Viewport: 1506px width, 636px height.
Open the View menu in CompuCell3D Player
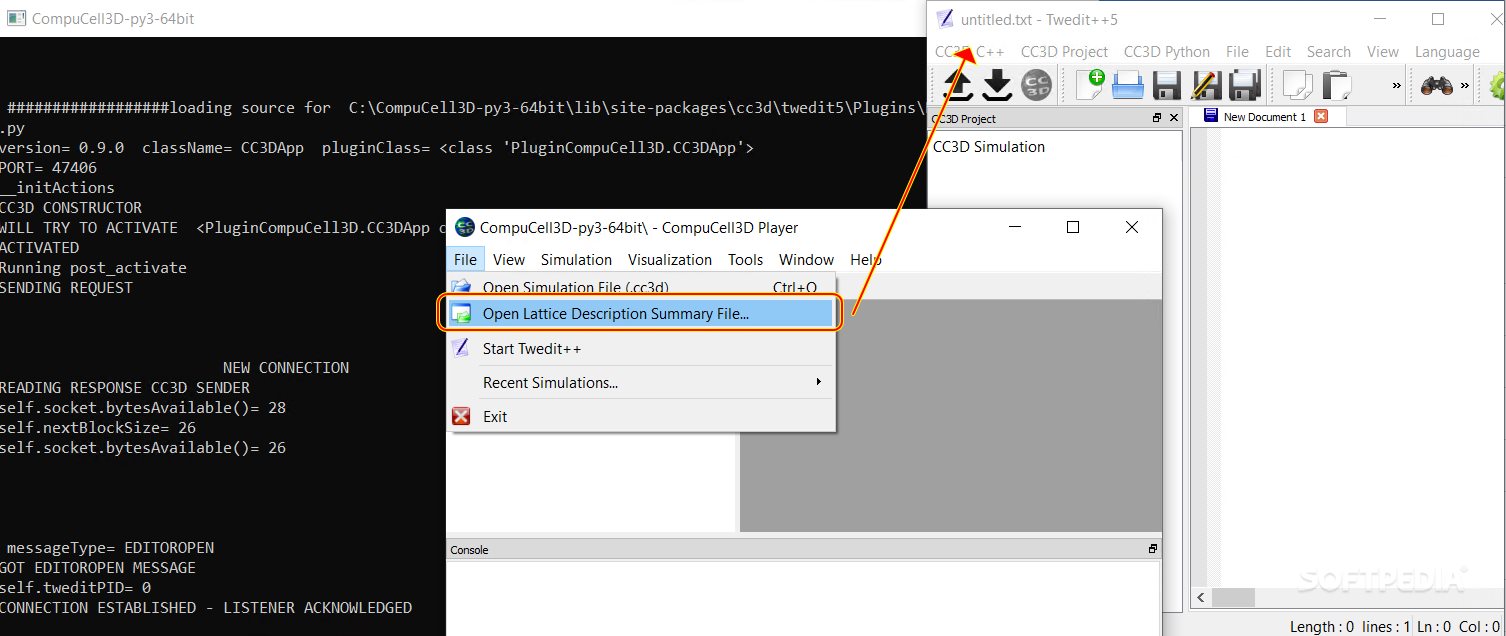[509, 259]
